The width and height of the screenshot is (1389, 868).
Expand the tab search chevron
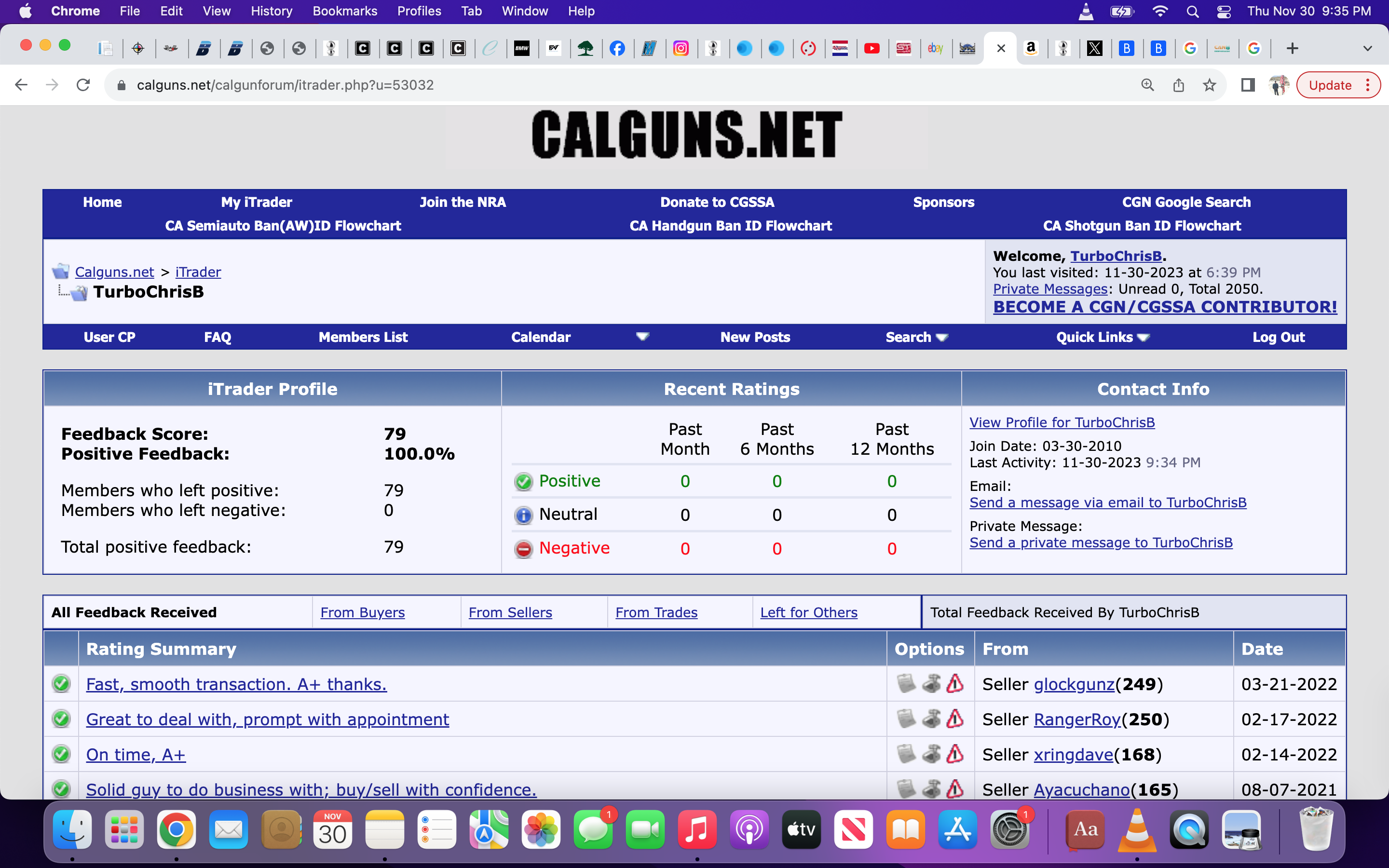click(1368, 48)
